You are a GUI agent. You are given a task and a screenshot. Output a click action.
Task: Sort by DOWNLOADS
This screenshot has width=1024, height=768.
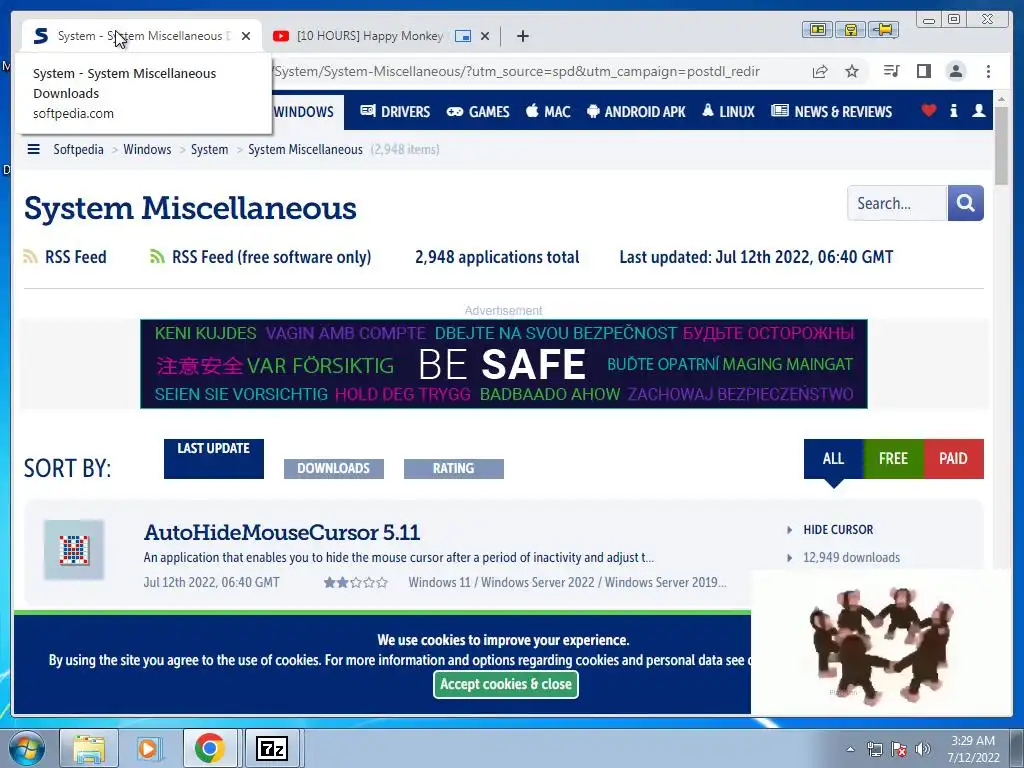point(334,468)
